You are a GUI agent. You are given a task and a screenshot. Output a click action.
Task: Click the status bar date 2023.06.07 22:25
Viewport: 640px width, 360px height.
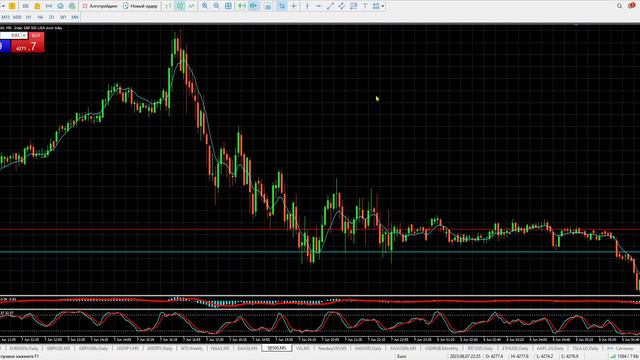coord(465,356)
